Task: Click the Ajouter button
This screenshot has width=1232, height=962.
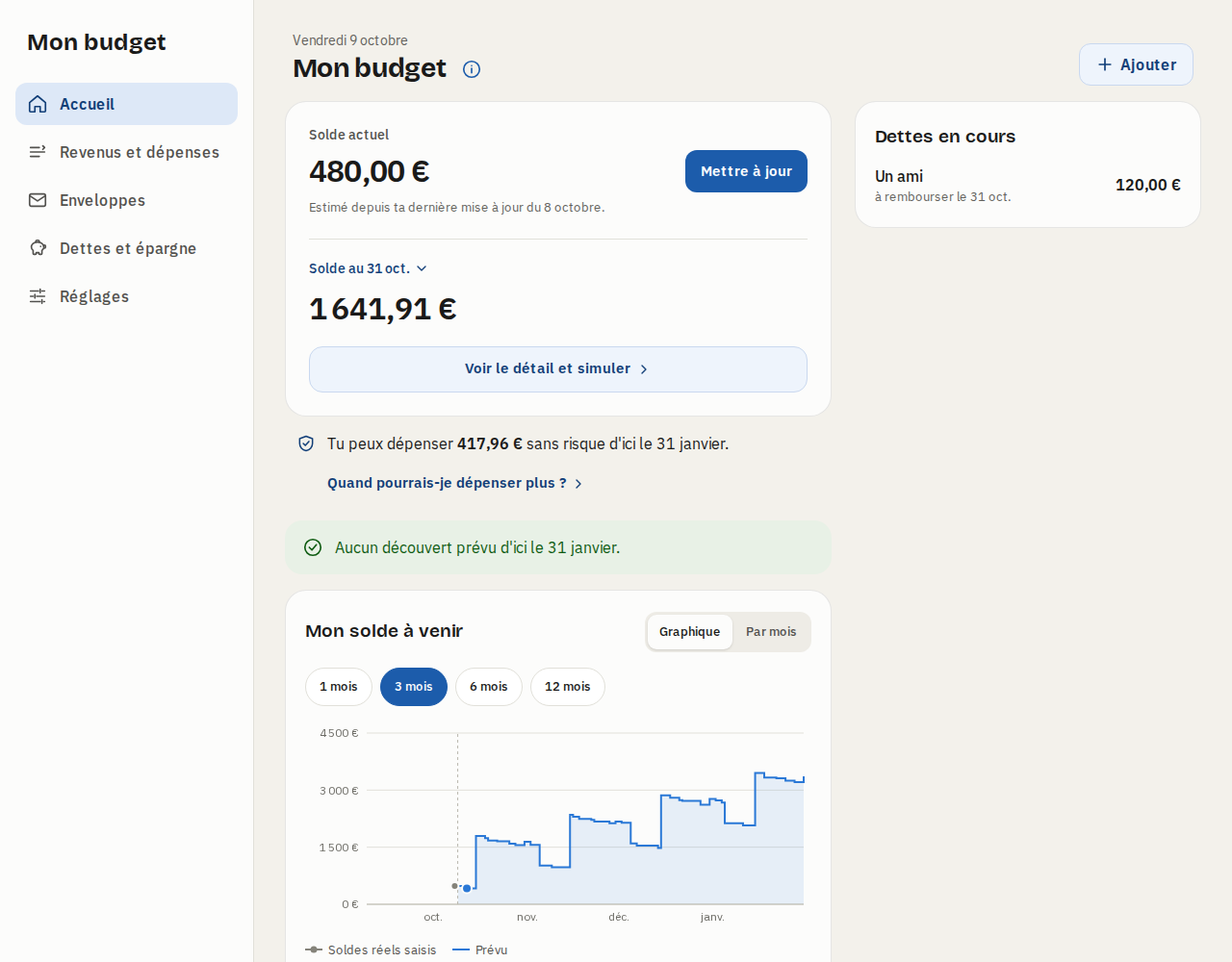Action: pyautogui.click(x=1136, y=64)
